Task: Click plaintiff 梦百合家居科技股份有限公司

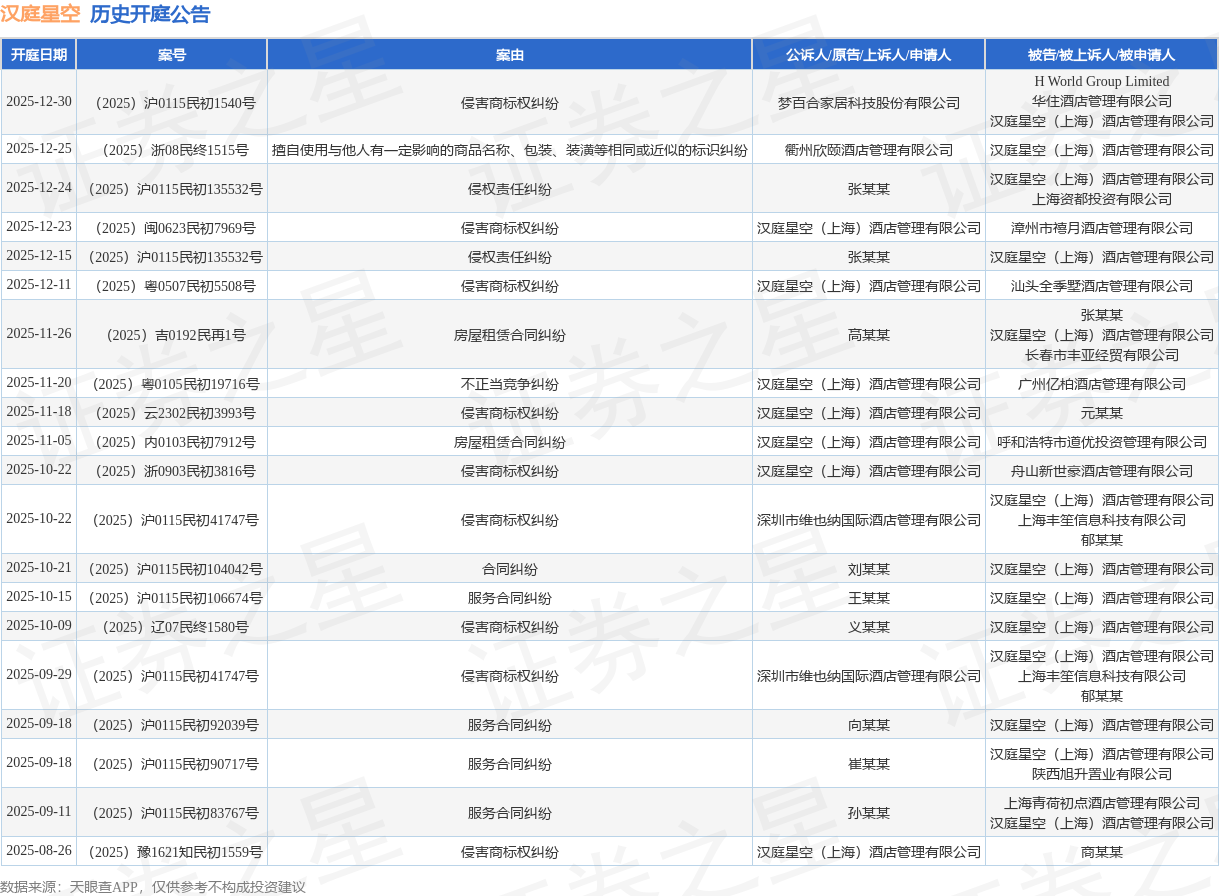Action: (x=869, y=102)
